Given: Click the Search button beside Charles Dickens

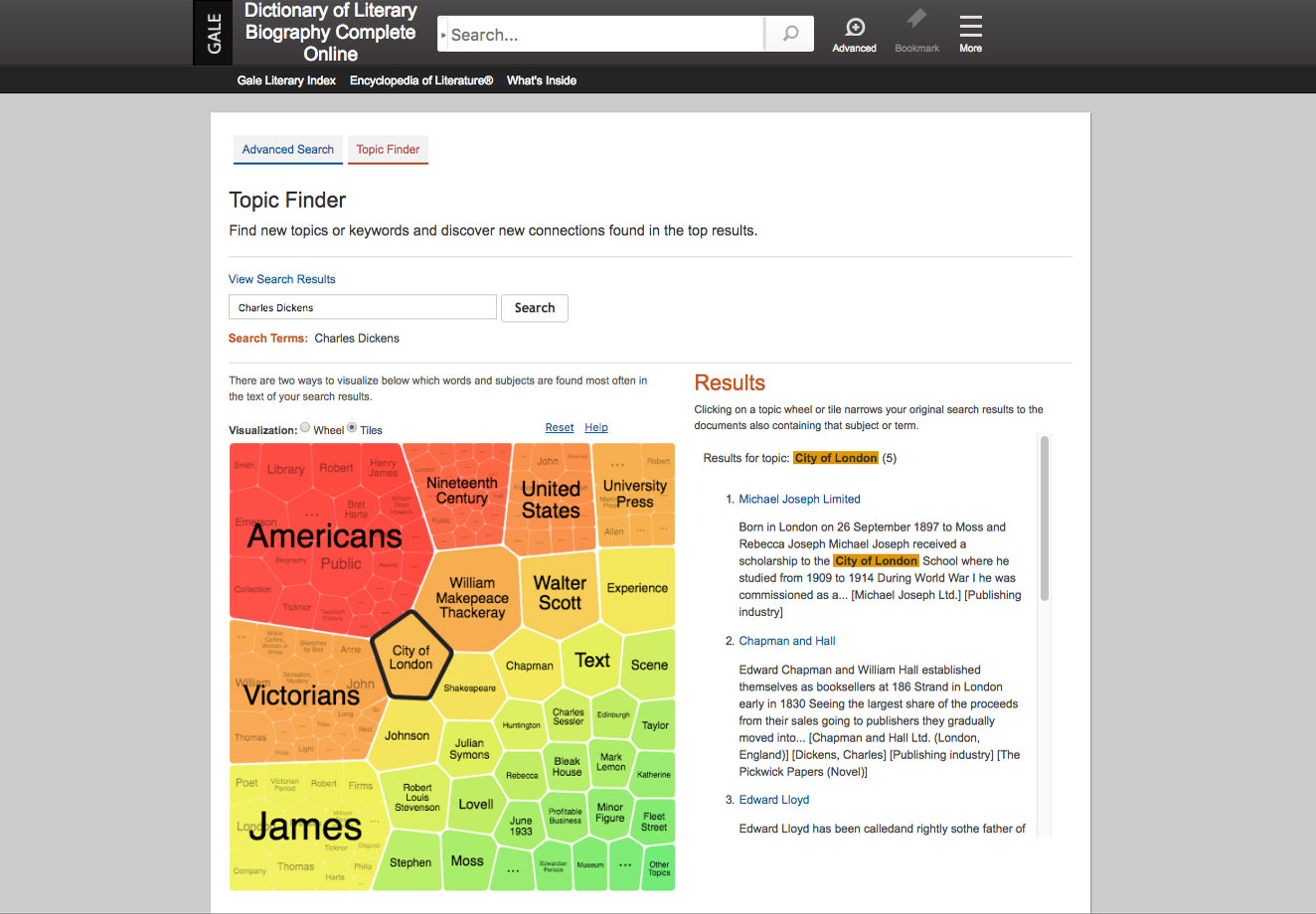Looking at the screenshot, I should [535, 308].
